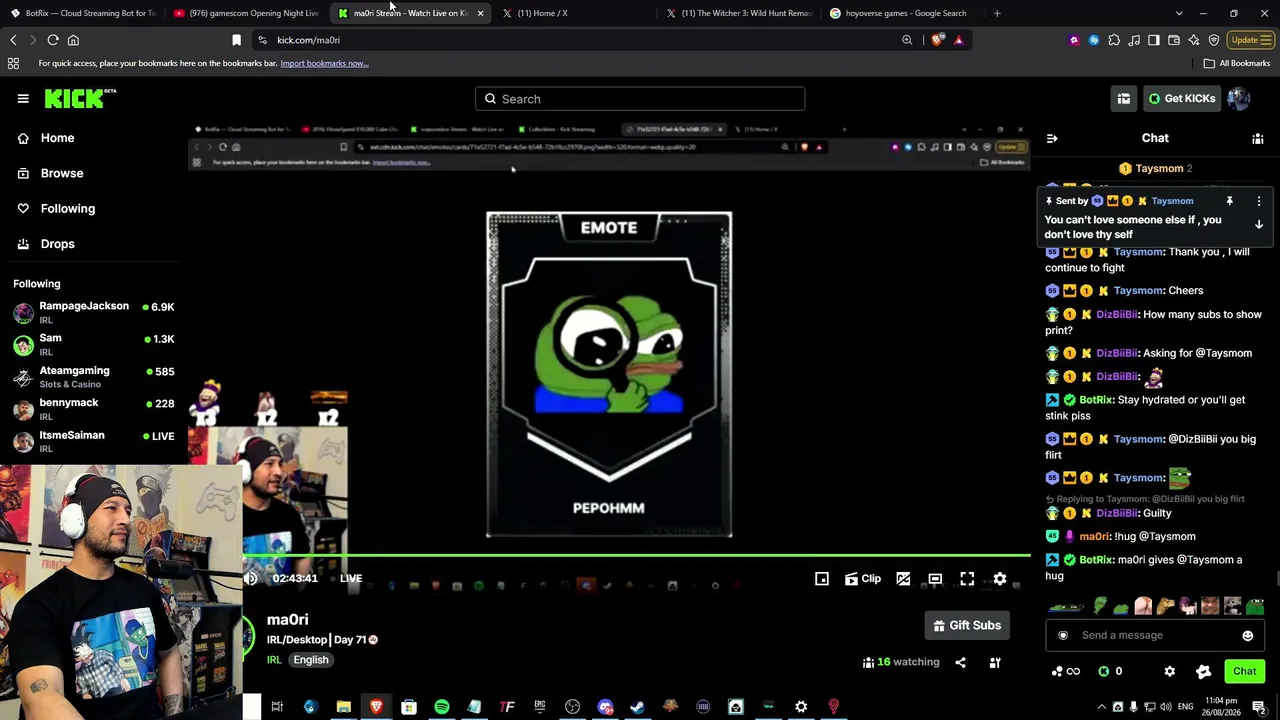Open the KICKs balance showing 0
Screen dimensions: 1280x720
(x=1111, y=671)
